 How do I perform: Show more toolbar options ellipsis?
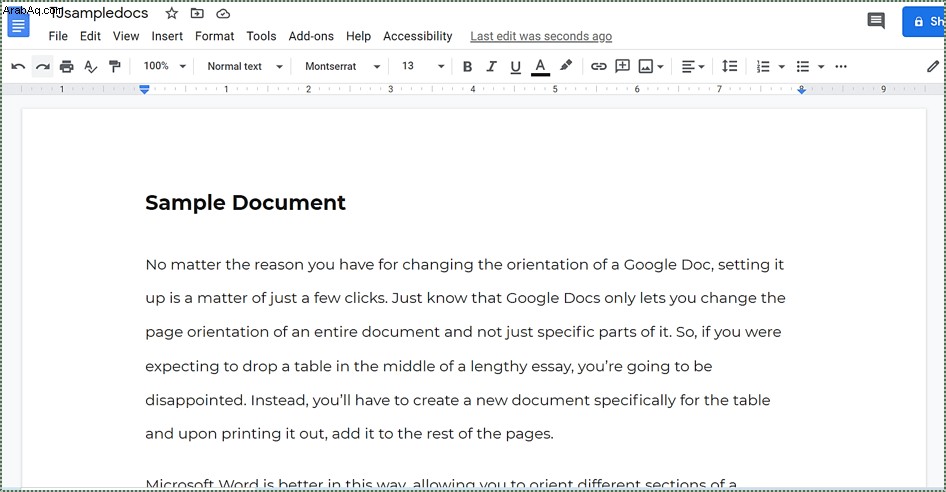click(841, 66)
